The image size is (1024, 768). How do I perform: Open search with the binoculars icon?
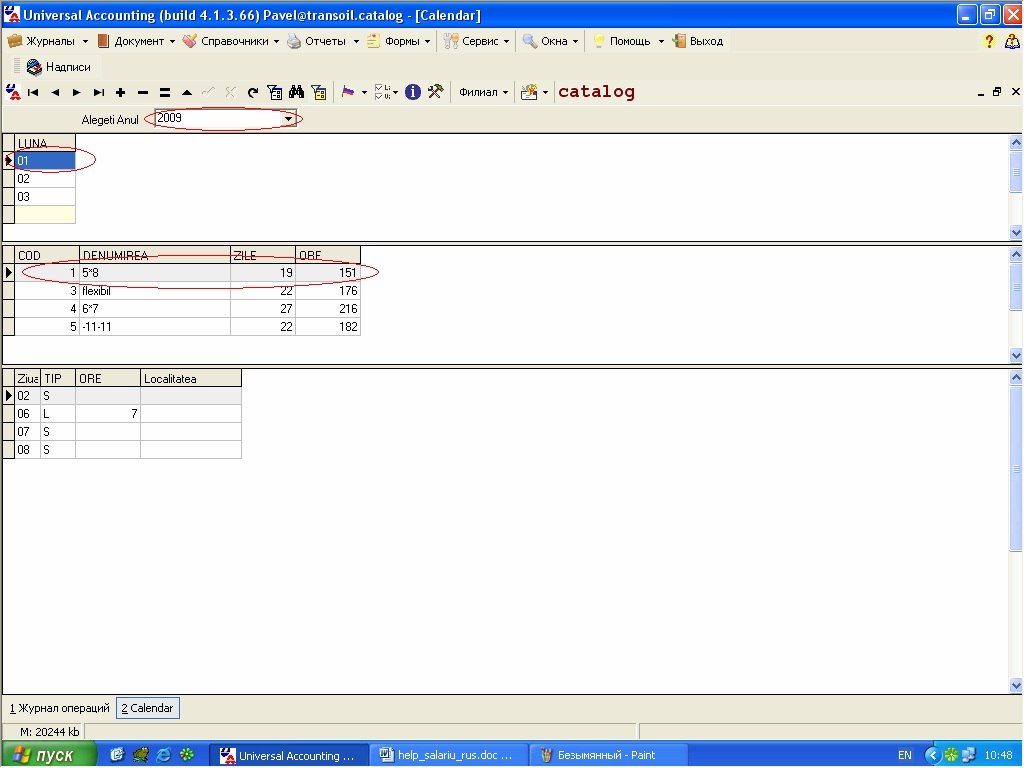point(296,92)
